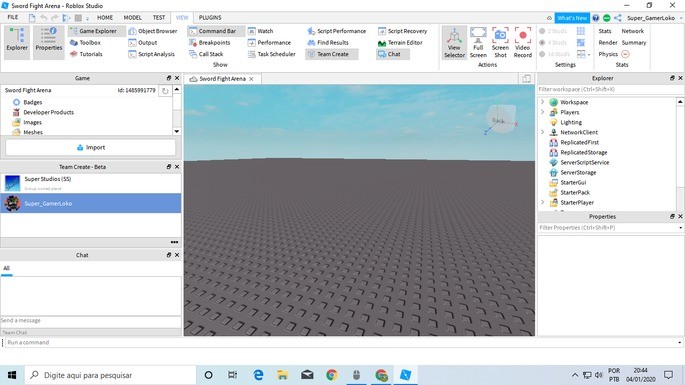The width and height of the screenshot is (685, 385).
Task: Open the Toolbox panel
Action: 85,42
